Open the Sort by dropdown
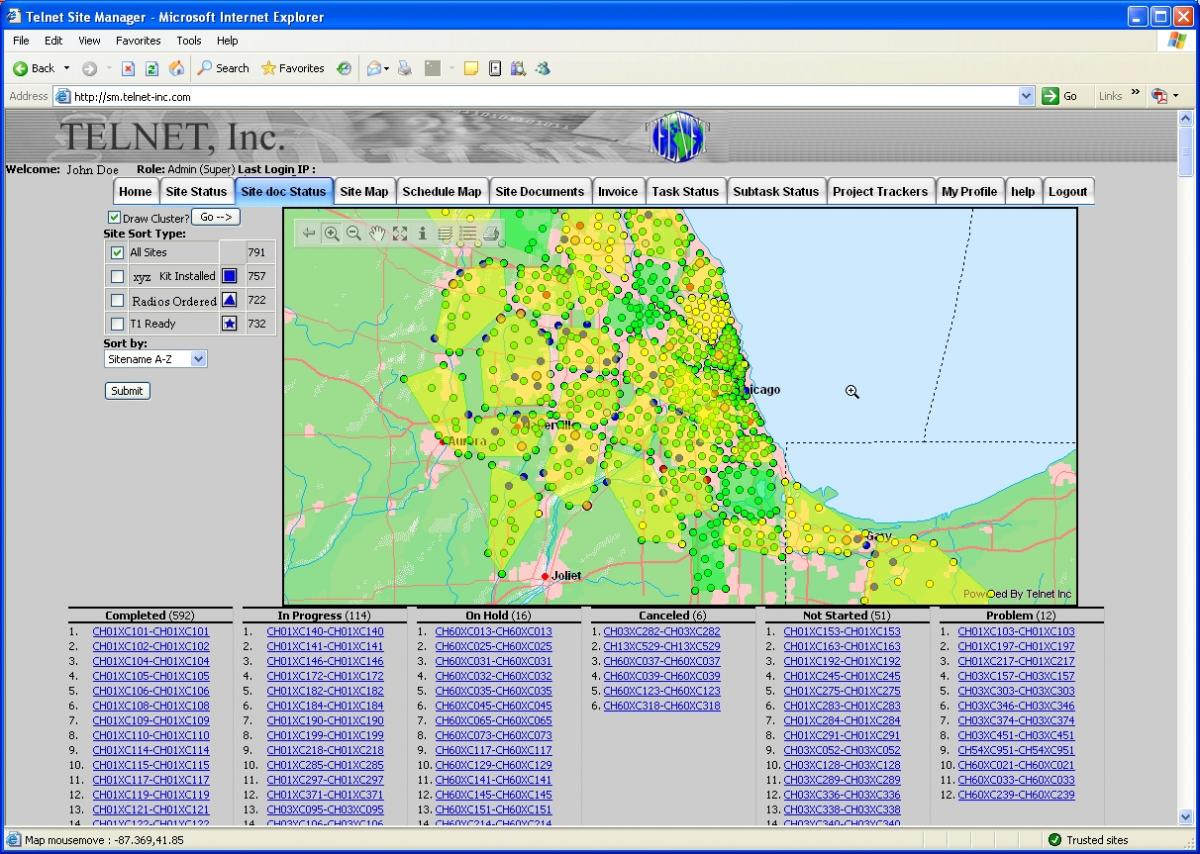 point(197,358)
